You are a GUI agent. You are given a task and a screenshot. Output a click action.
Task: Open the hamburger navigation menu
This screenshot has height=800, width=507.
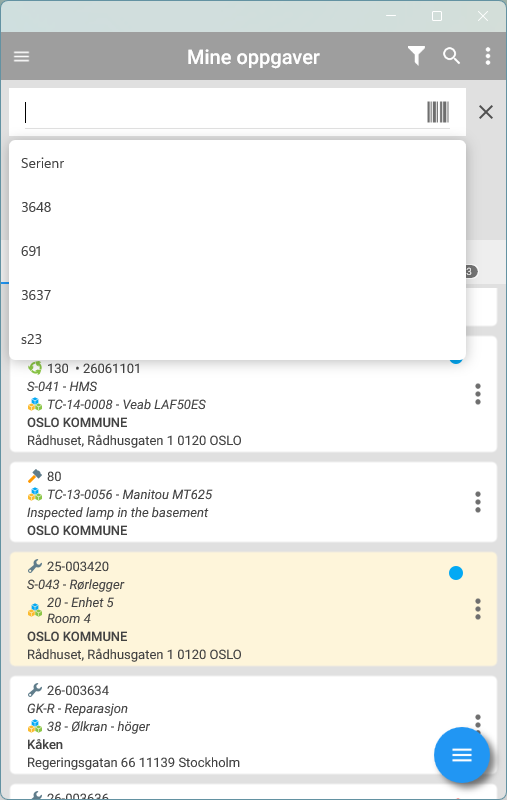tap(21, 57)
